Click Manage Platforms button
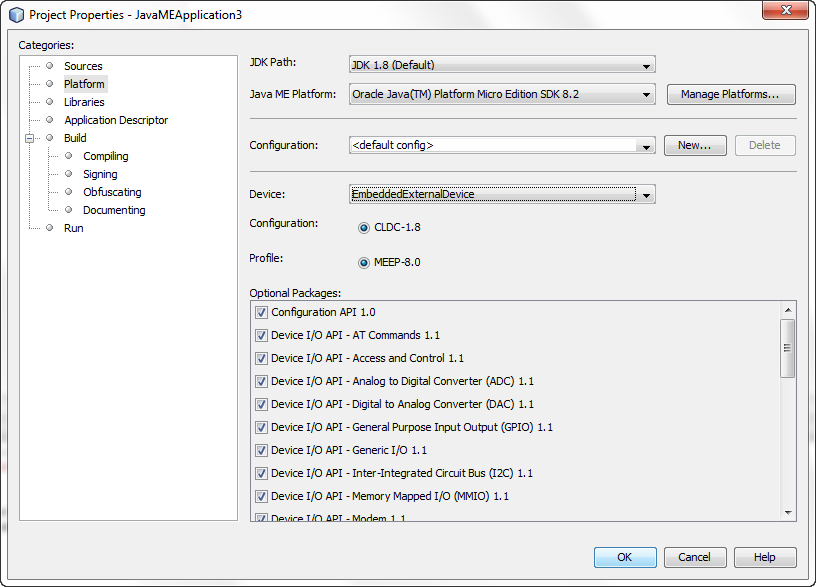 [x=731, y=94]
